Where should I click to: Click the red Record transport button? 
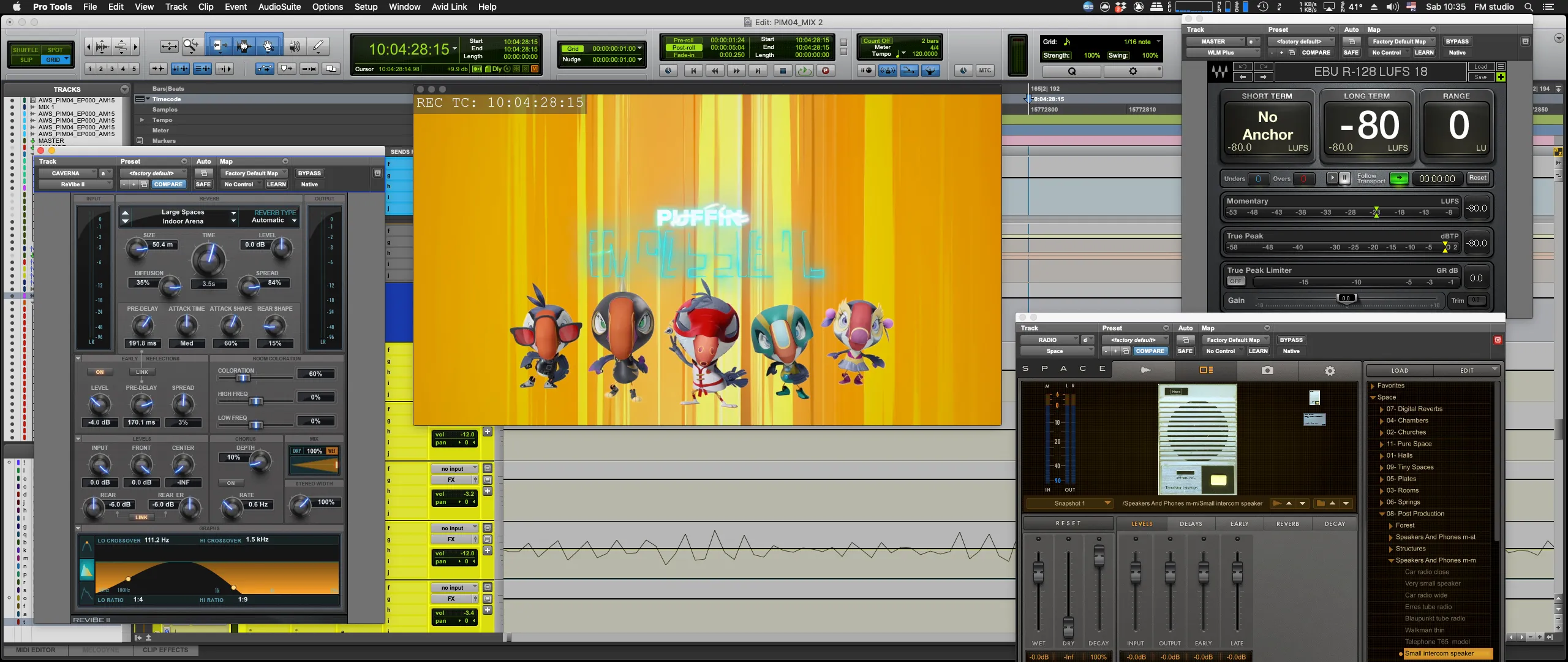coord(826,70)
